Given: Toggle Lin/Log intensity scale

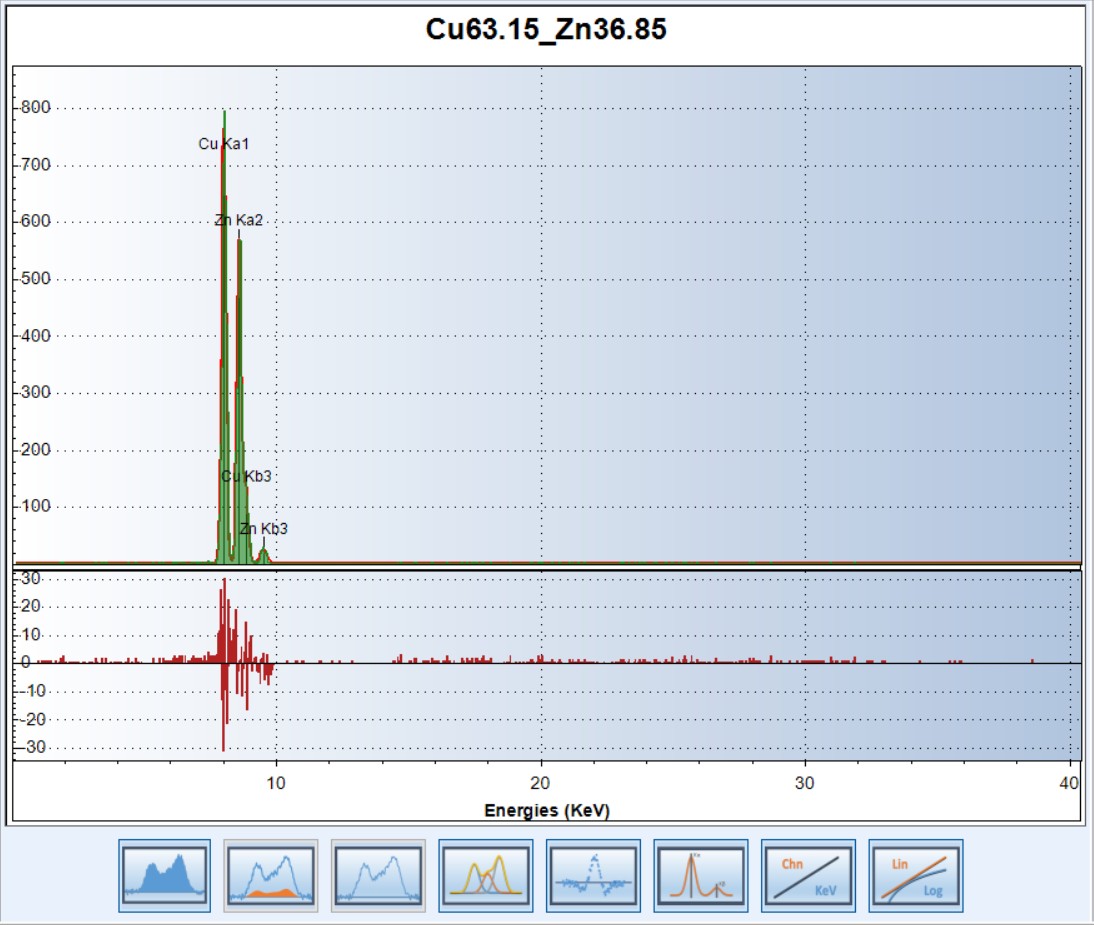Looking at the screenshot, I should (x=916, y=875).
